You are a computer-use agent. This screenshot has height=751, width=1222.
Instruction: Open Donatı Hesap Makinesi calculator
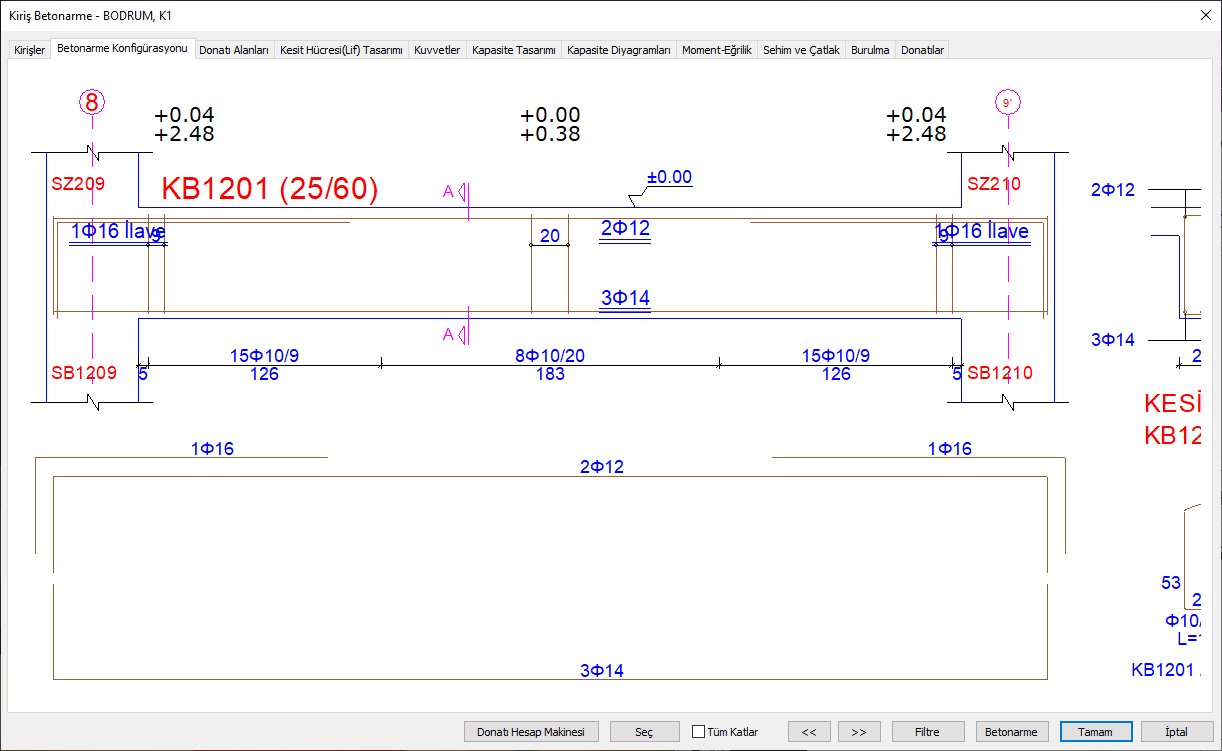[x=530, y=732]
